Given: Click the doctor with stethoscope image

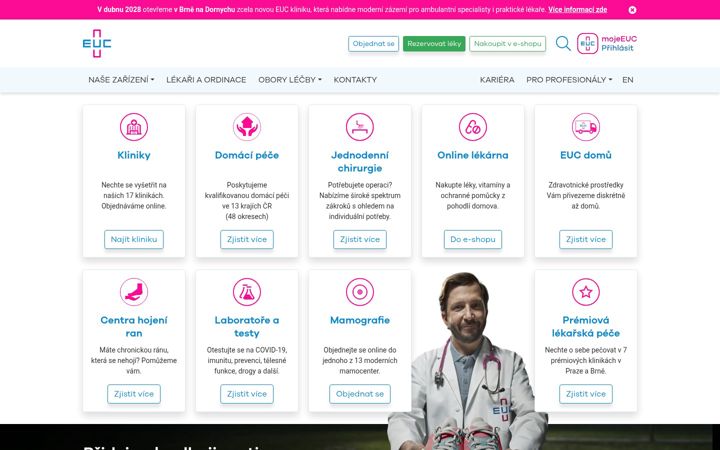Looking at the screenshot, I should click(x=468, y=363).
